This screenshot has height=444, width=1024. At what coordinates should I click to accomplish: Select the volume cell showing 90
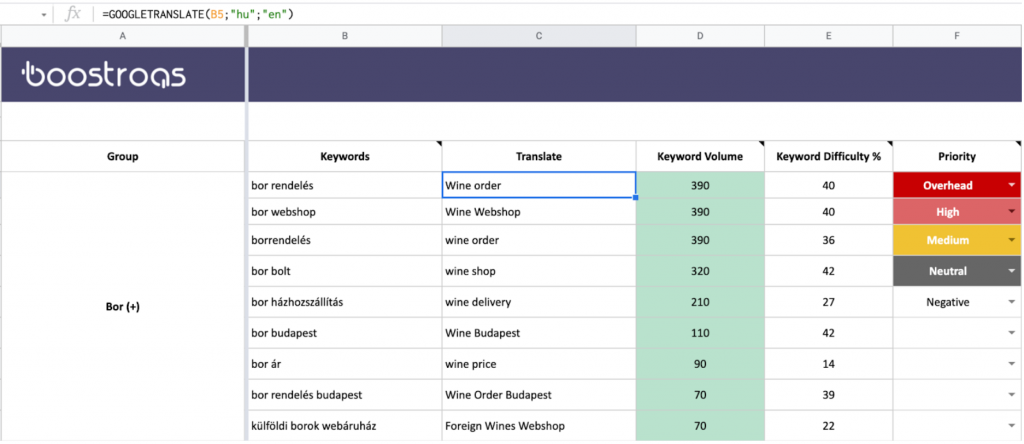pos(699,364)
